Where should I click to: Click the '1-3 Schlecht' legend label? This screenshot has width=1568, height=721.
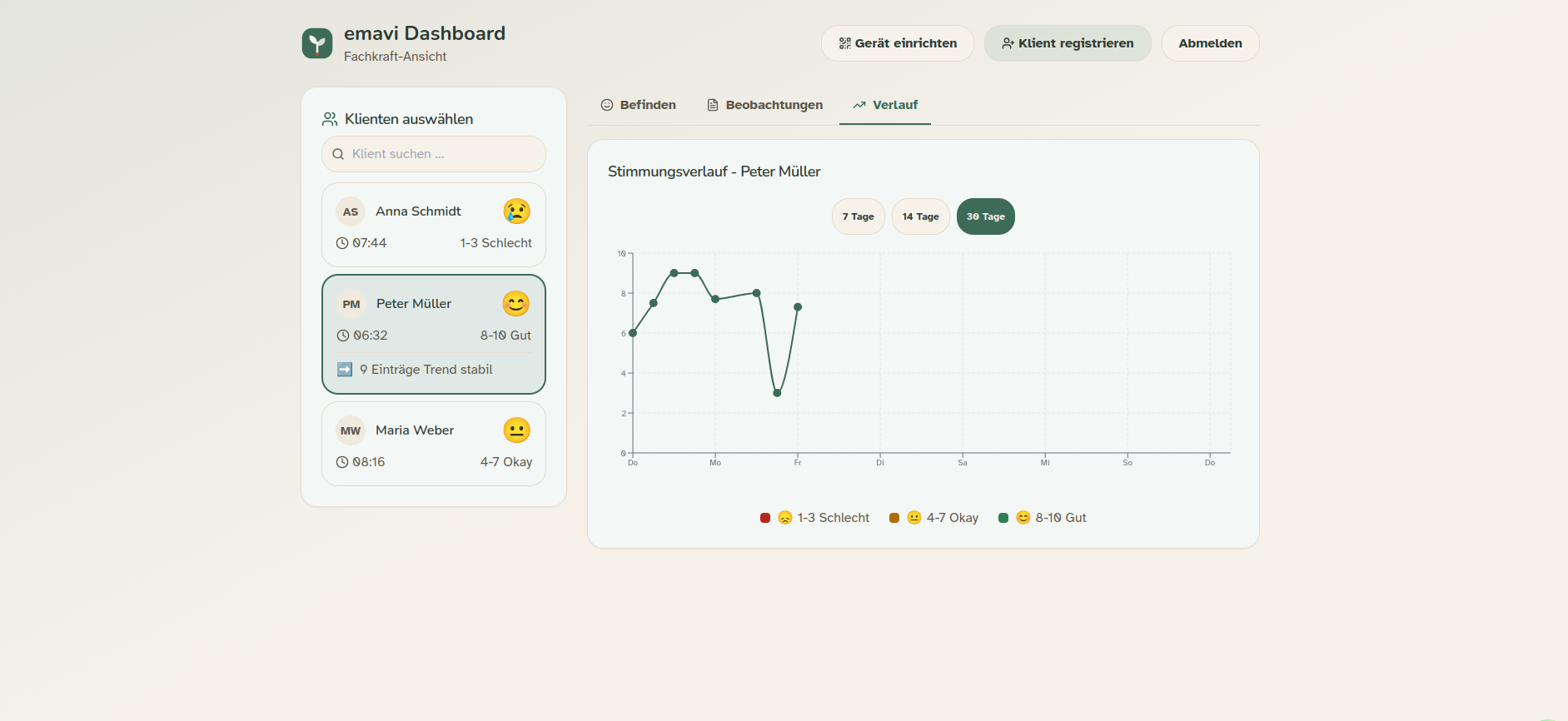pos(834,518)
